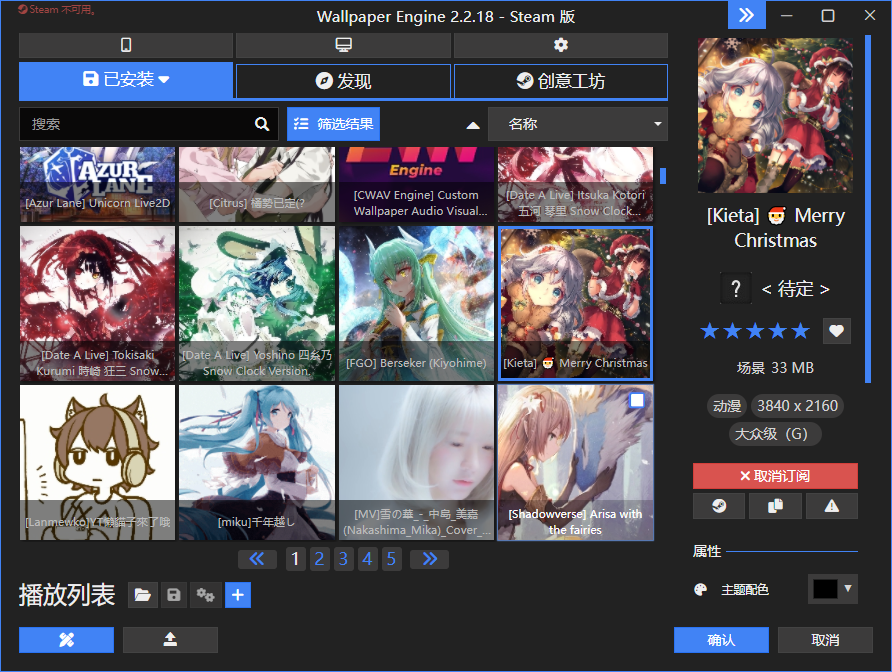This screenshot has width=892, height=672.
Task: Open page 3 of the list
Action: pyautogui.click(x=343, y=559)
